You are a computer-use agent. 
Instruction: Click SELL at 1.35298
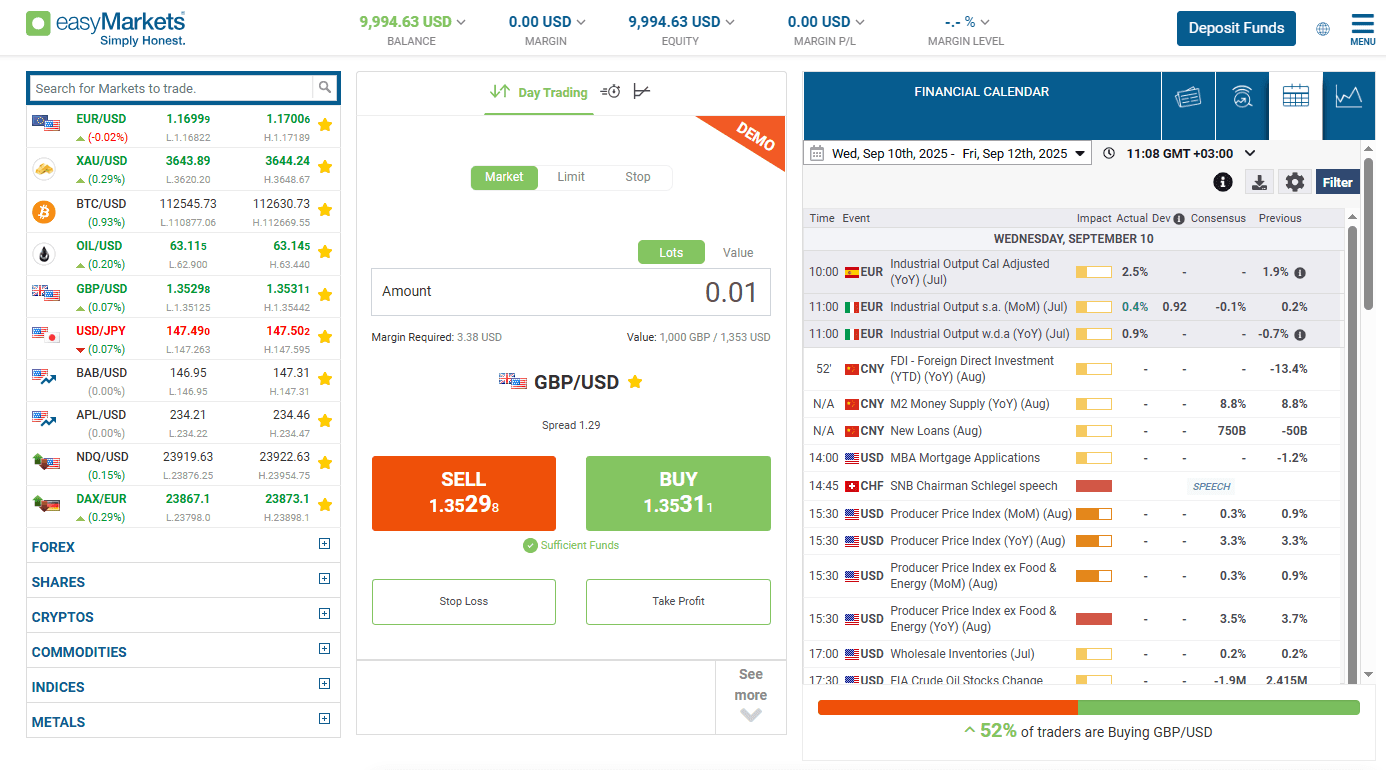click(464, 493)
